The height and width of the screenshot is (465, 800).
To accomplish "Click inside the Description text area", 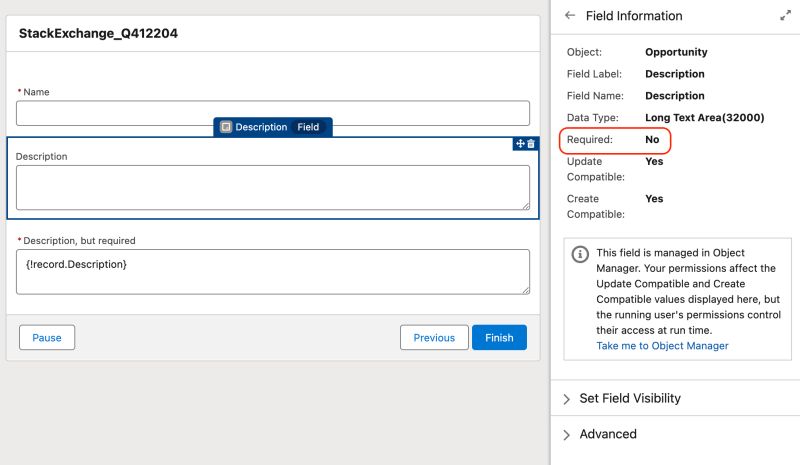I will (272, 187).
